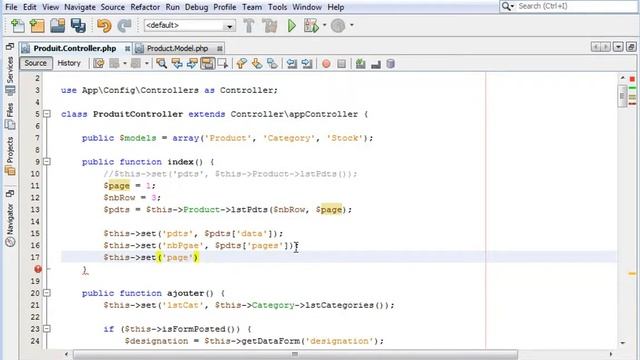The width and height of the screenshot is (640, 360).
Task: Click in the Search (Ctrl+I) field
Action: coord(569,7)
